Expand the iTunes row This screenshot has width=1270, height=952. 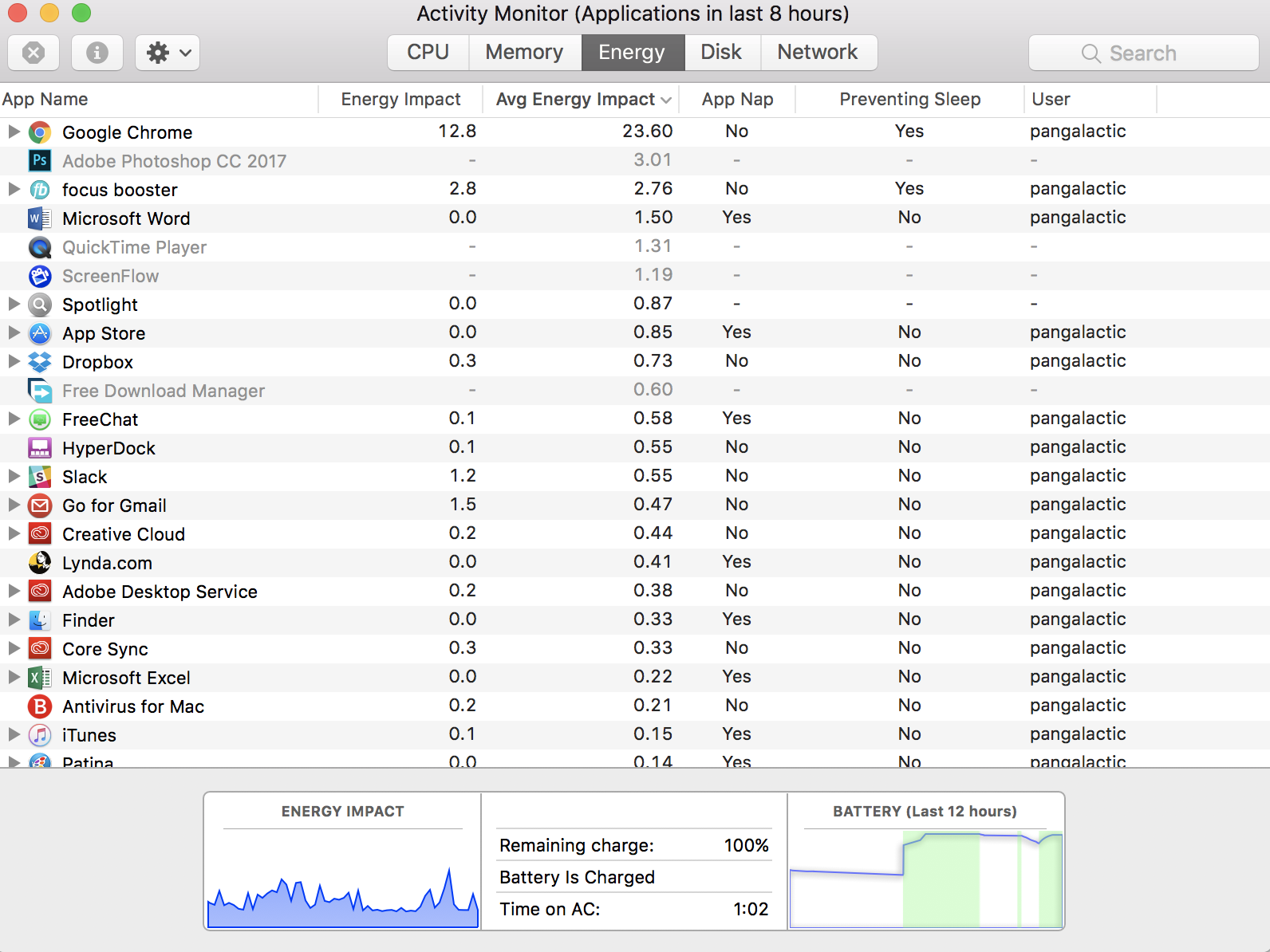click(x=14, y=734)
